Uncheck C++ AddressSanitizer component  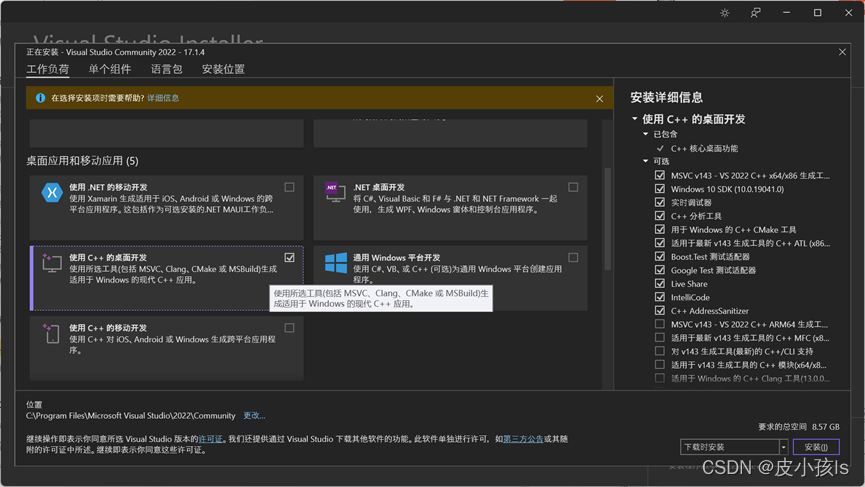[x=660, y=311]
